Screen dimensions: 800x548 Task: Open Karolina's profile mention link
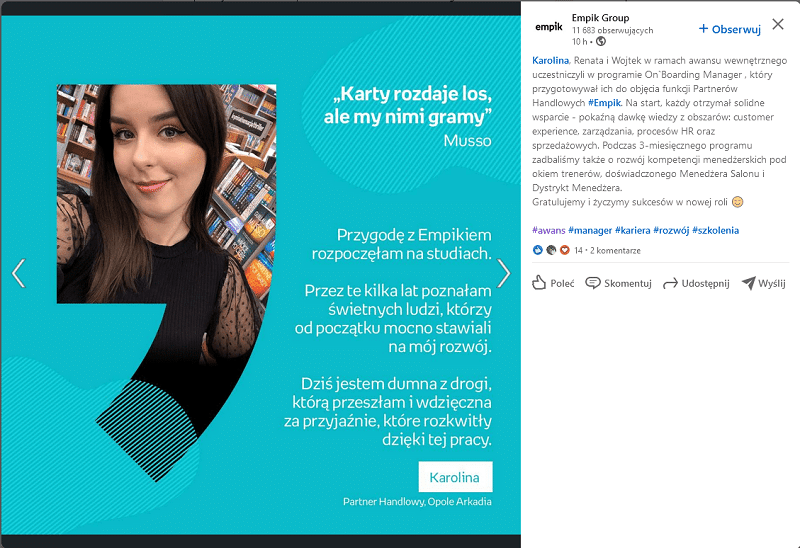[550, 60]
